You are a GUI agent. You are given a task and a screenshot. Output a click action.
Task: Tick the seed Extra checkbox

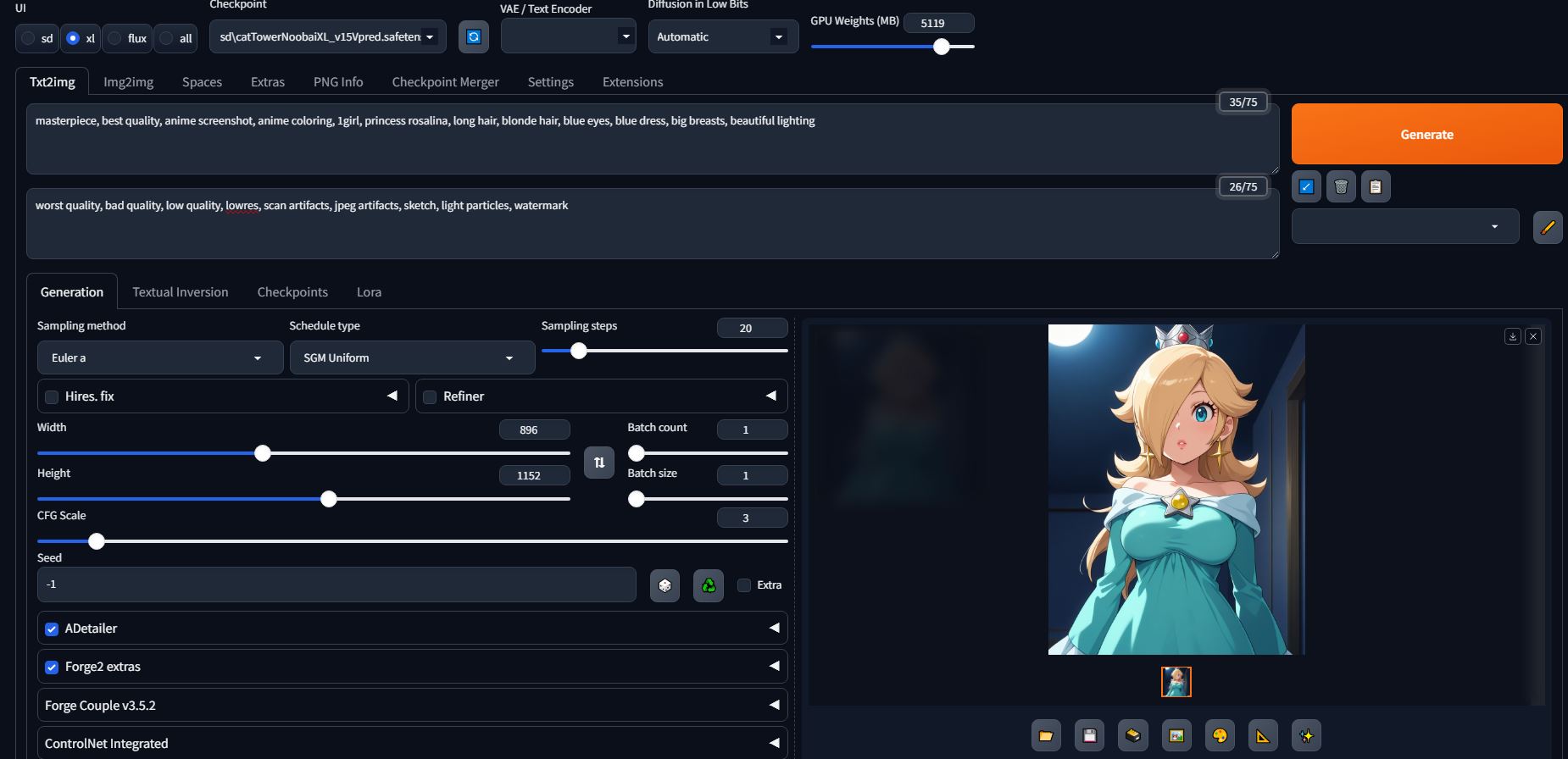click(744, 585)
